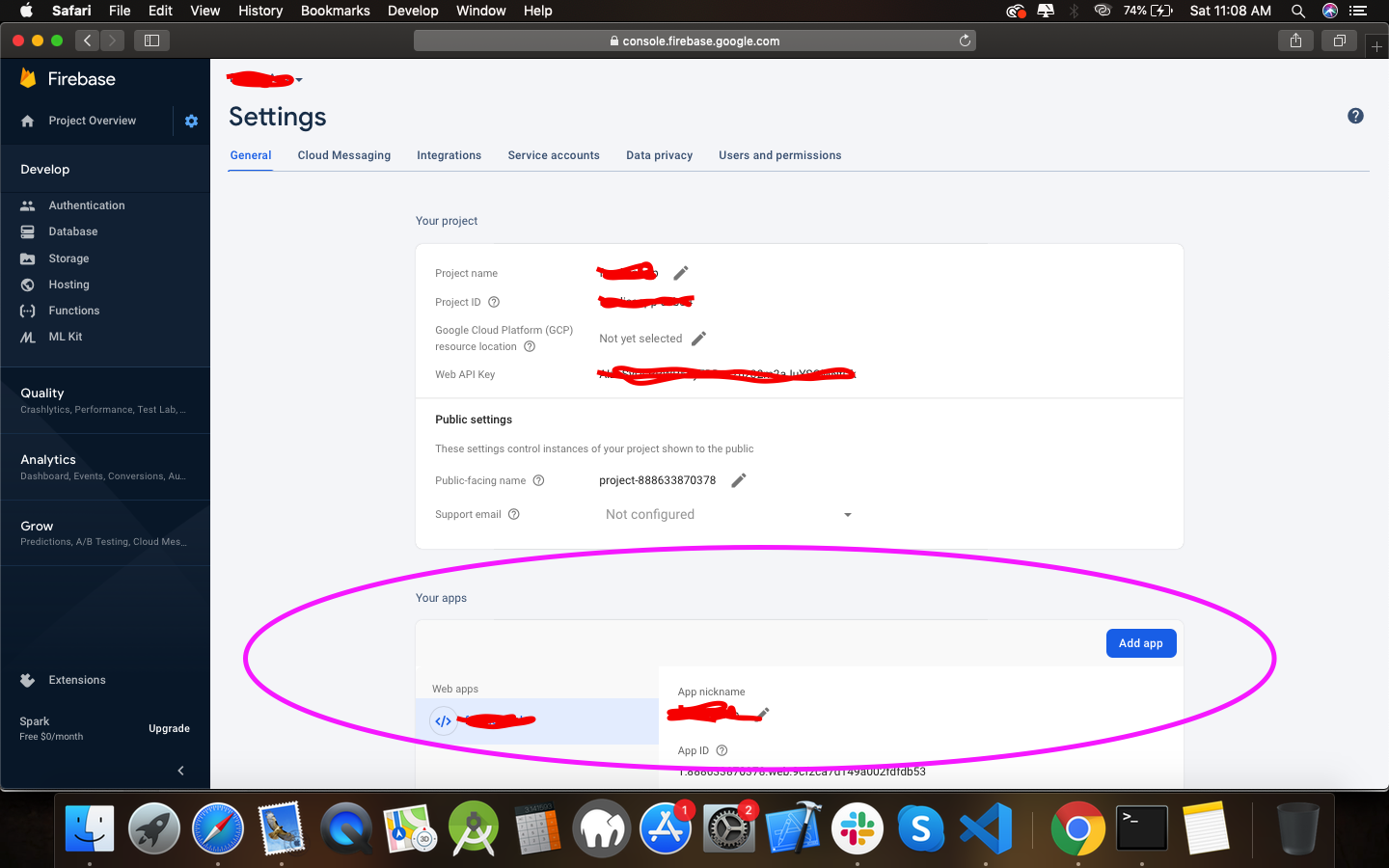Open Safari's Develop menu
The width and height of the screenshot is (1389, 868).
click(x=413, y=11)
